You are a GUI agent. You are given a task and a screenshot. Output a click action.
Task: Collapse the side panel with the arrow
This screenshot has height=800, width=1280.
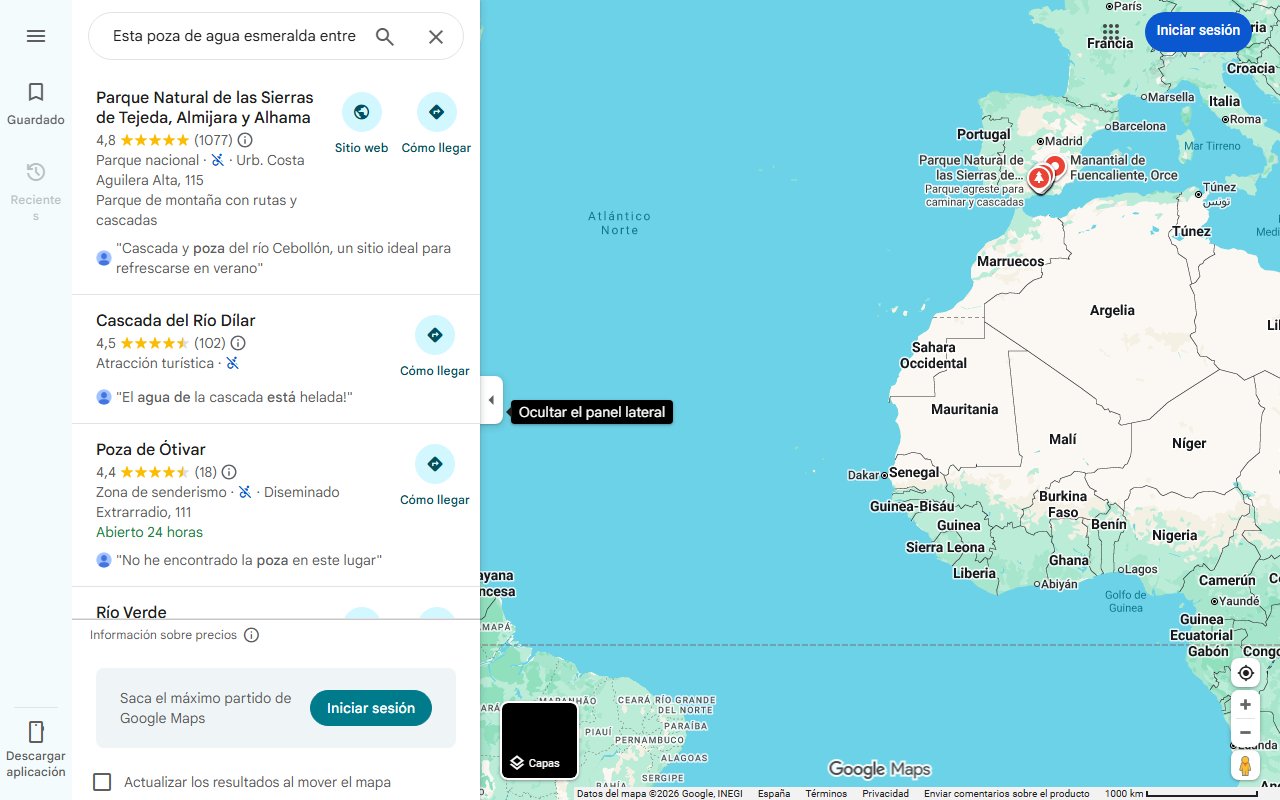(x=491, y=400)
